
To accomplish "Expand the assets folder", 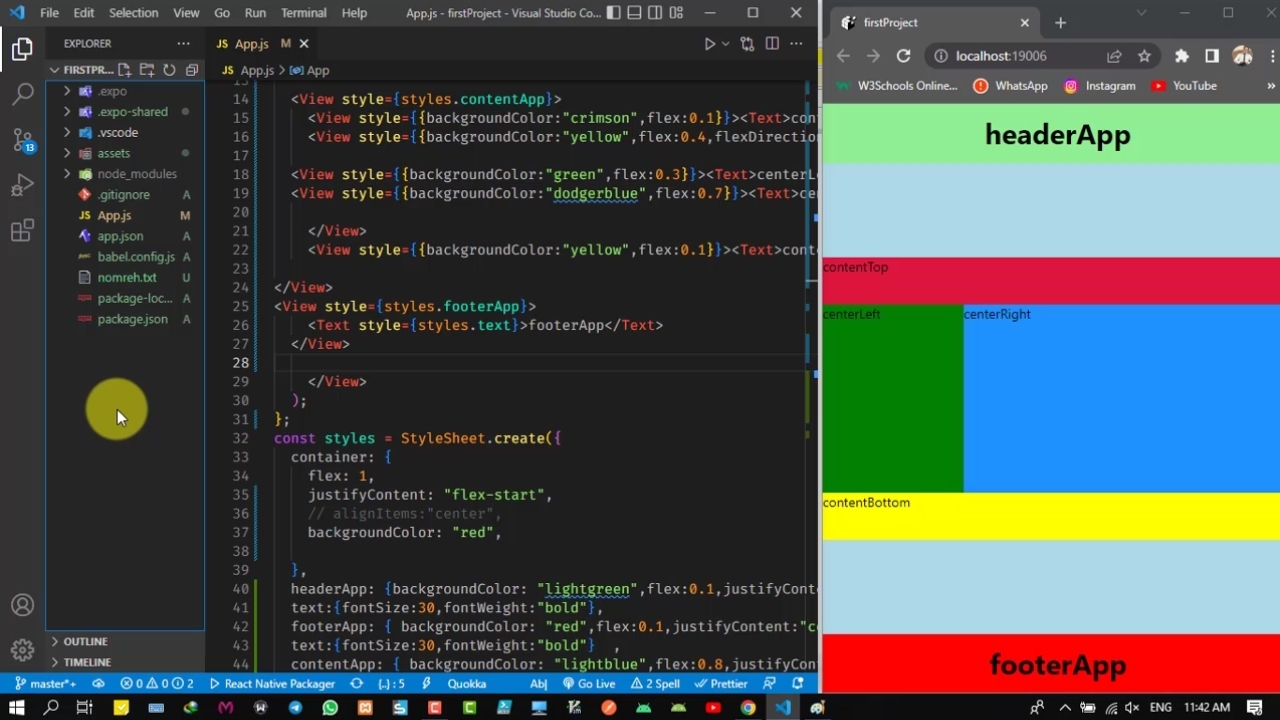I will [x=113, y=153].
